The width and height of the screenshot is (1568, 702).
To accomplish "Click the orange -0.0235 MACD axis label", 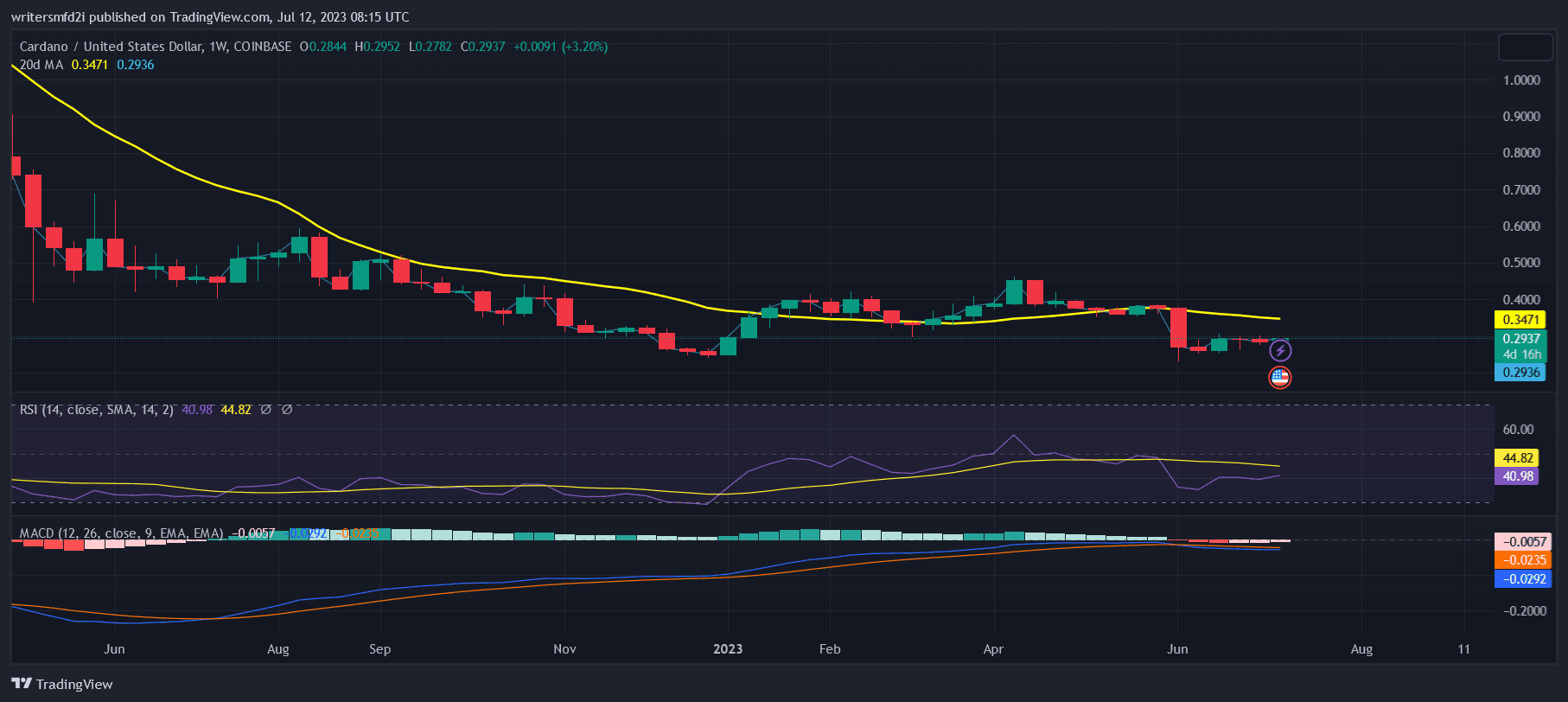I will (1523, 560).
